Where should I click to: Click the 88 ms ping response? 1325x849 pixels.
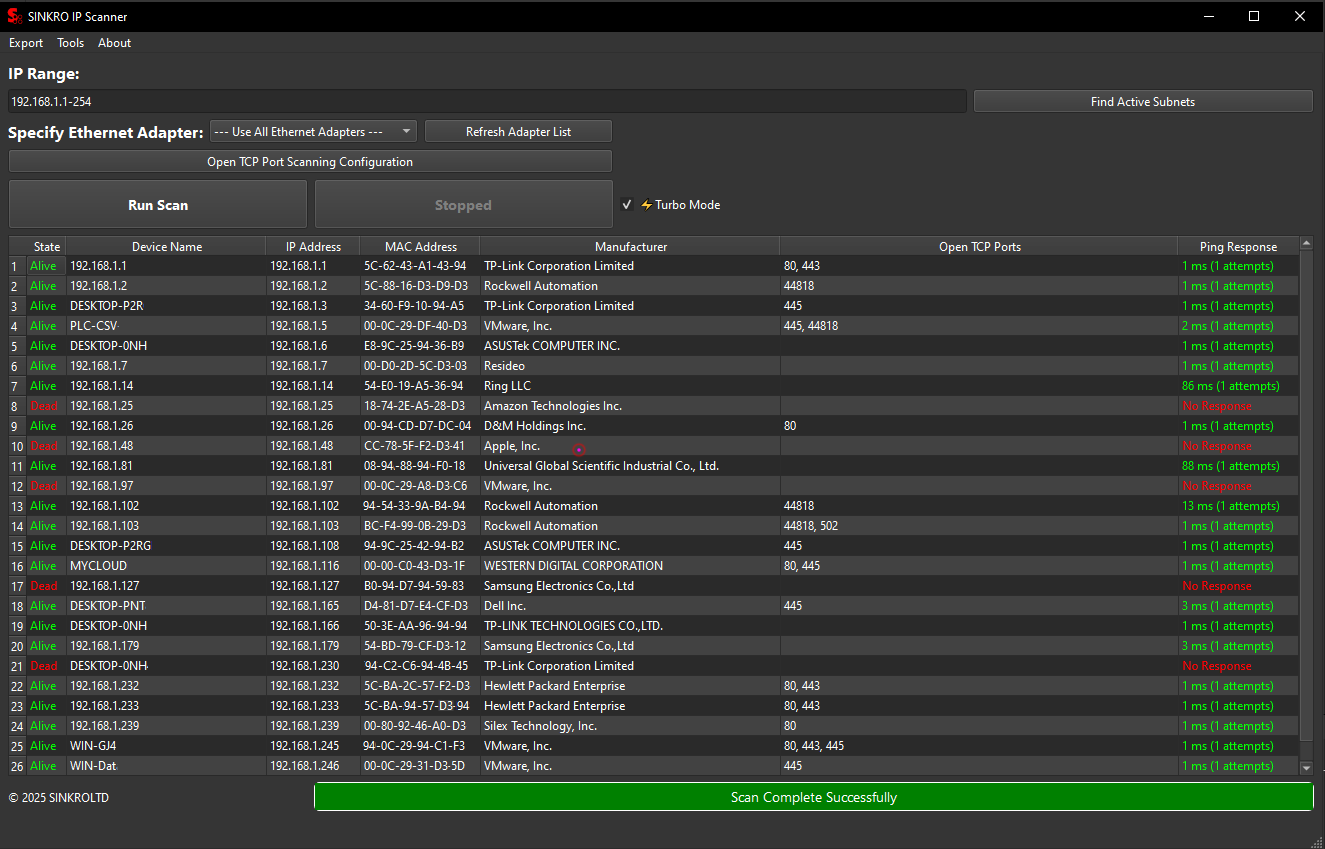pyautogui.click(x=1230, y=466)
